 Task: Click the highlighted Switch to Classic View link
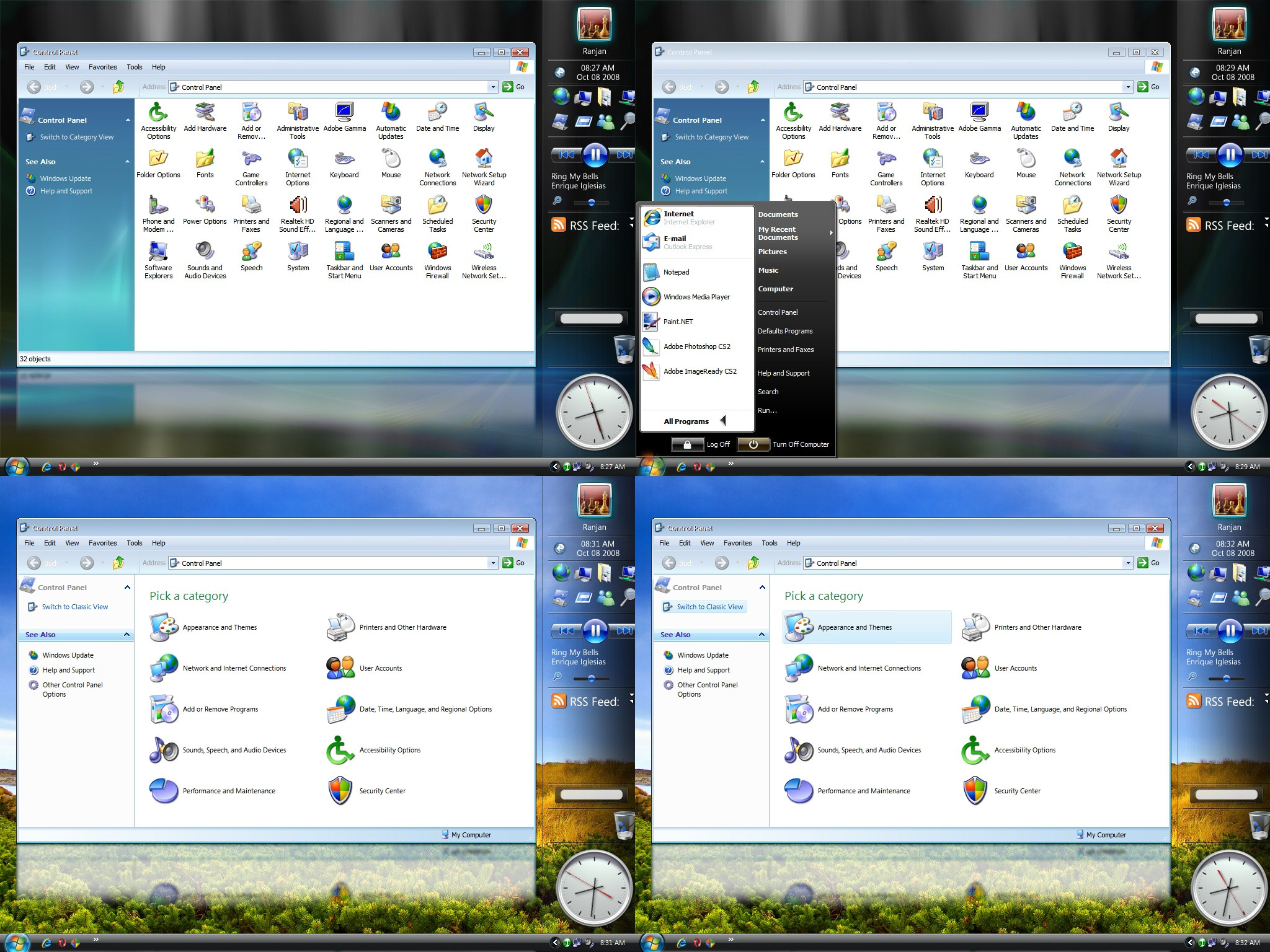point(709,607)
